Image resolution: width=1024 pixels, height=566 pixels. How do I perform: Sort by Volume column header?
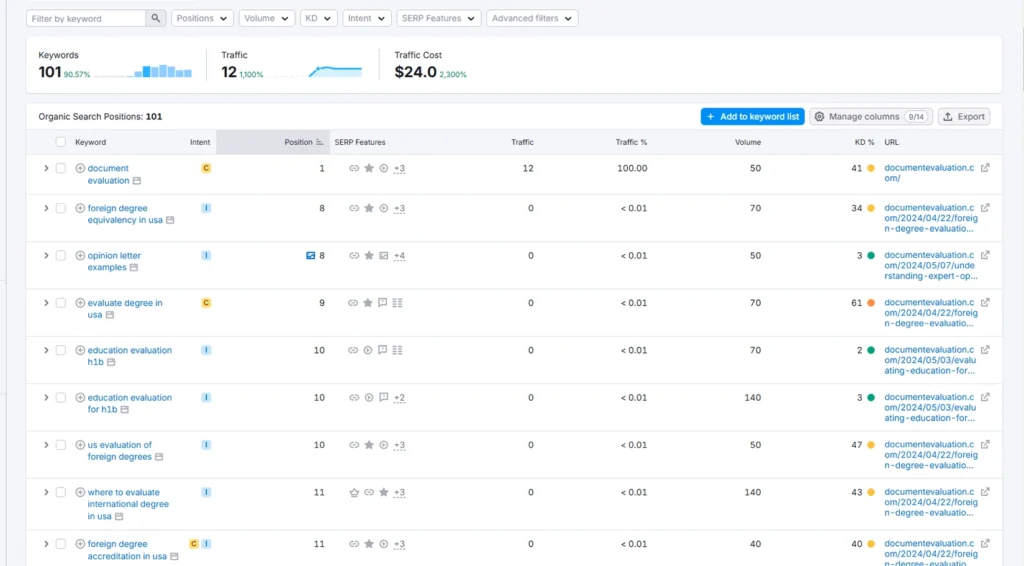click(x=747, y=142)
